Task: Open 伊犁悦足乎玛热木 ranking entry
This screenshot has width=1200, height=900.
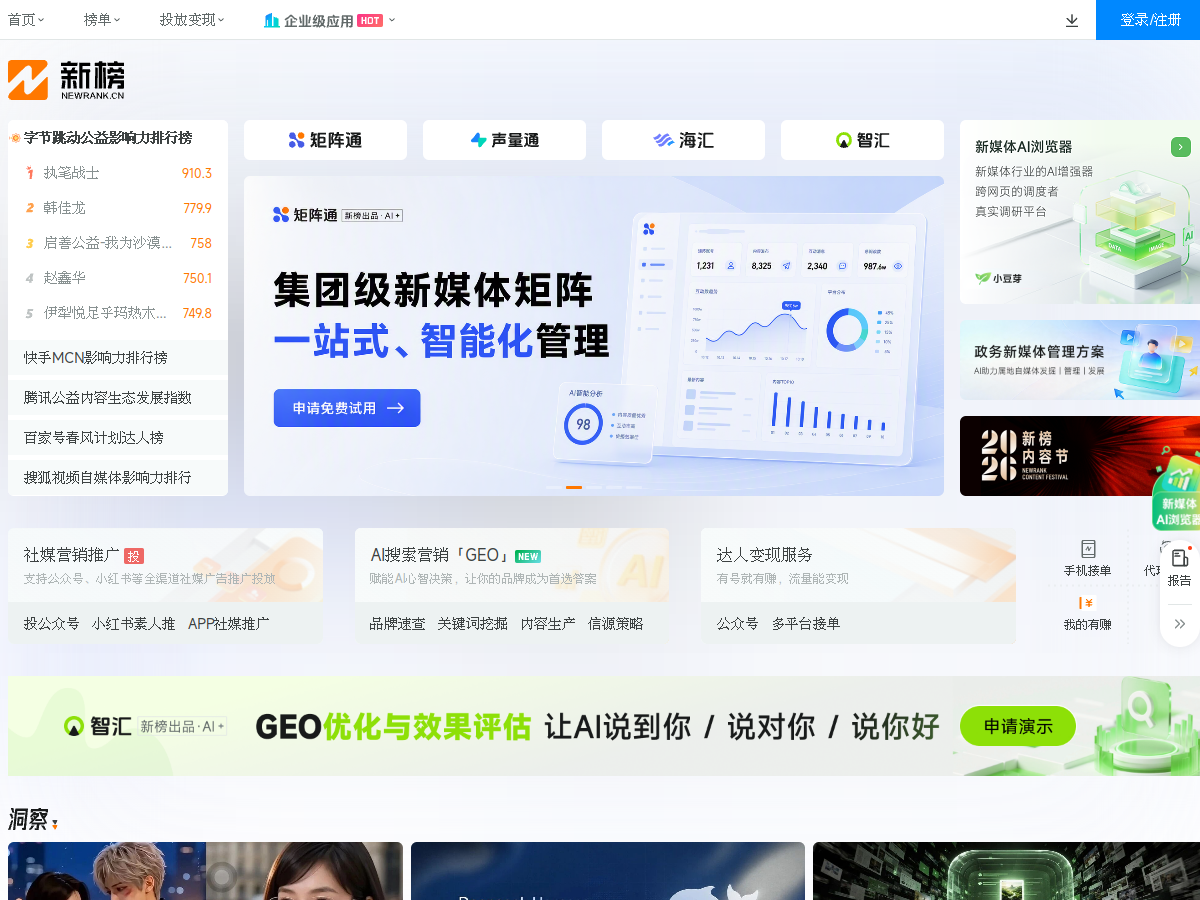Action: 118,313
